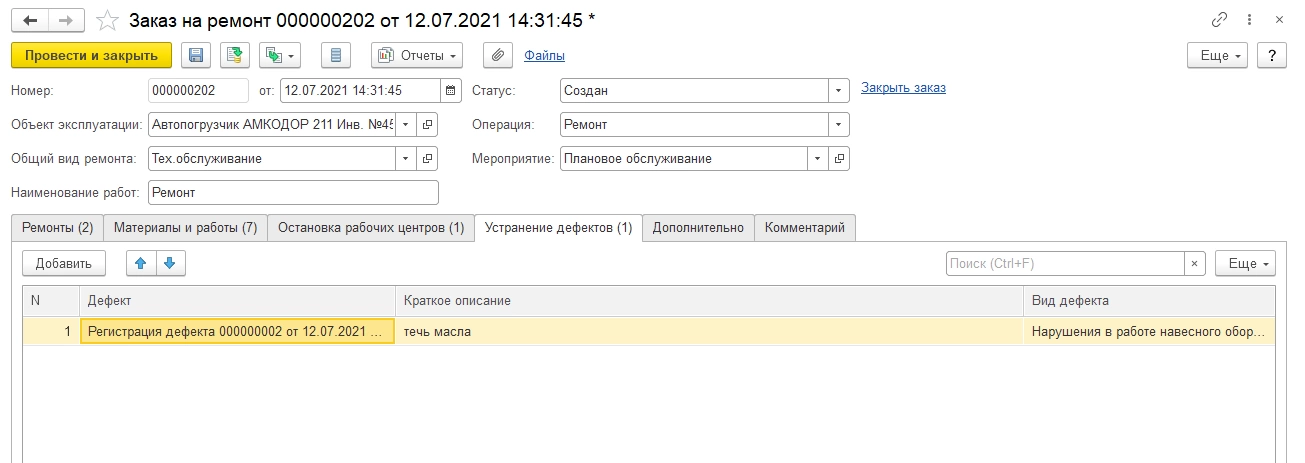Click the Провести и закрыть button
This screenshot has height=463, width=1305.
(91, 55)
